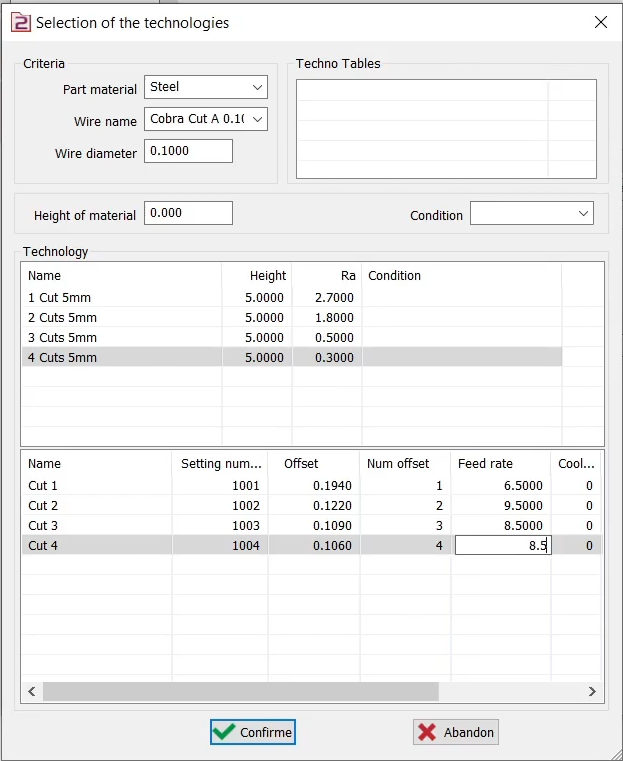Click the left arrow of horizontal scrollbar
The image size is (623, 761).
tap(31, 691)
